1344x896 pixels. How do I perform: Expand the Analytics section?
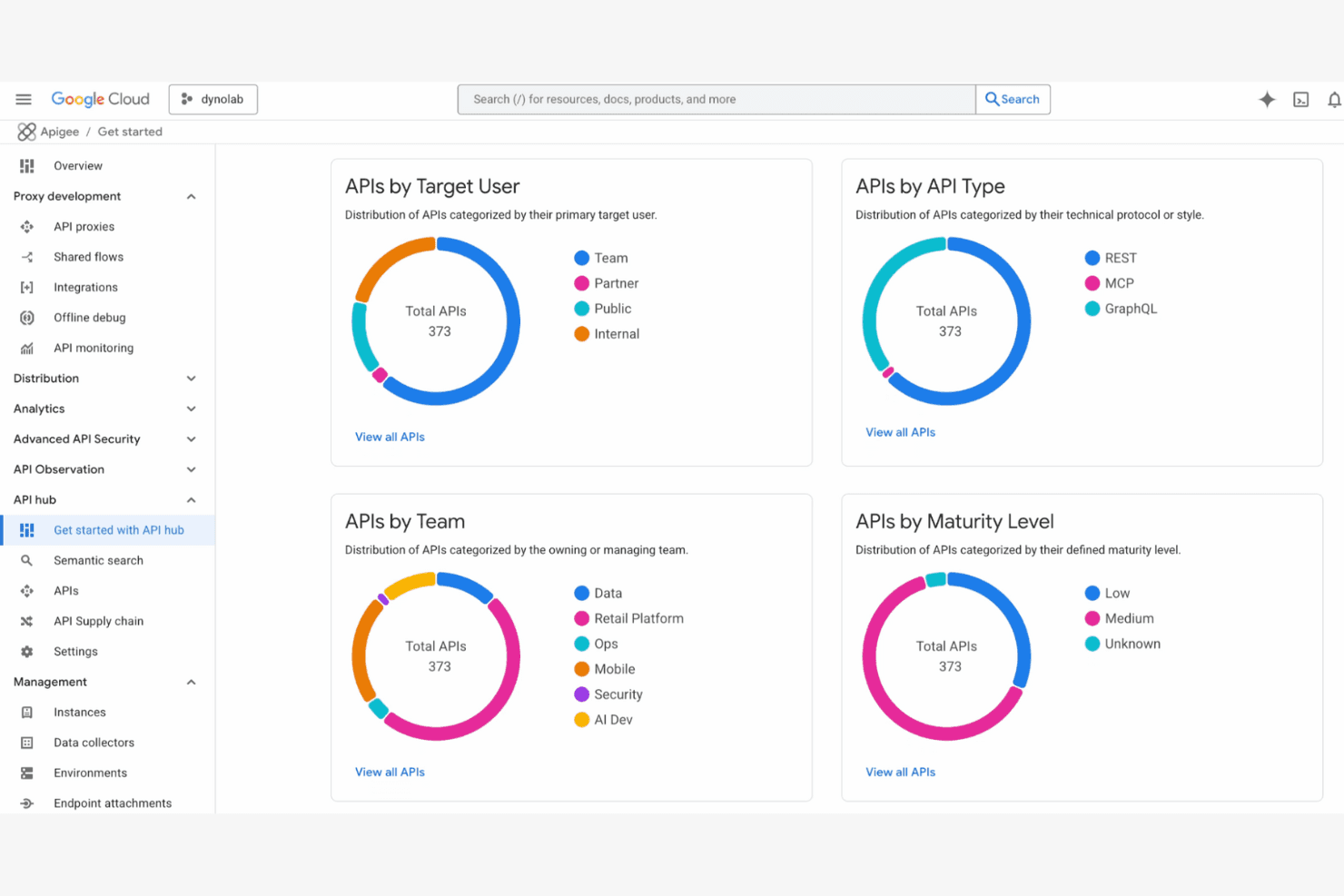coord(191,409)
